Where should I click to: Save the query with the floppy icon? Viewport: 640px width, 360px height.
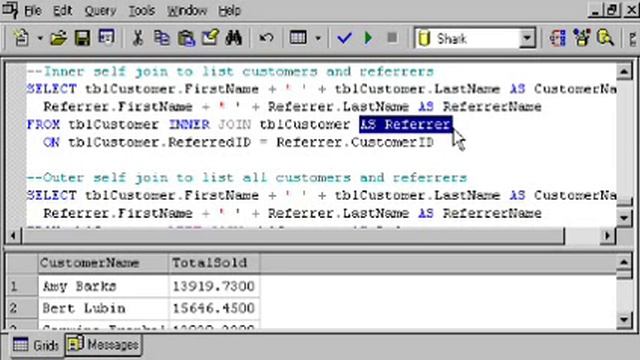point(82,38)
